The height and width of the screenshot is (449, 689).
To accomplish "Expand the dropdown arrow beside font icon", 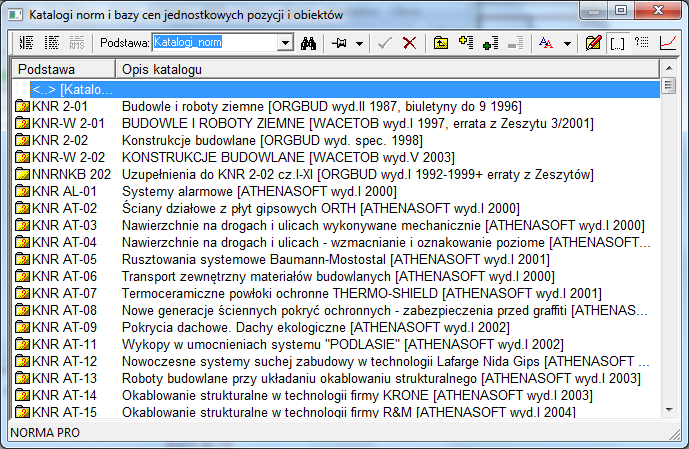I will pyautogui.click(x=567, y=43).
